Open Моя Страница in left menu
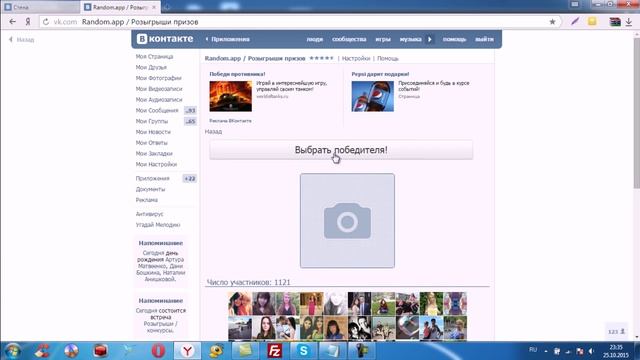Image resolution: width=640 pixels, height=360 pixels. tap(154, 56)
